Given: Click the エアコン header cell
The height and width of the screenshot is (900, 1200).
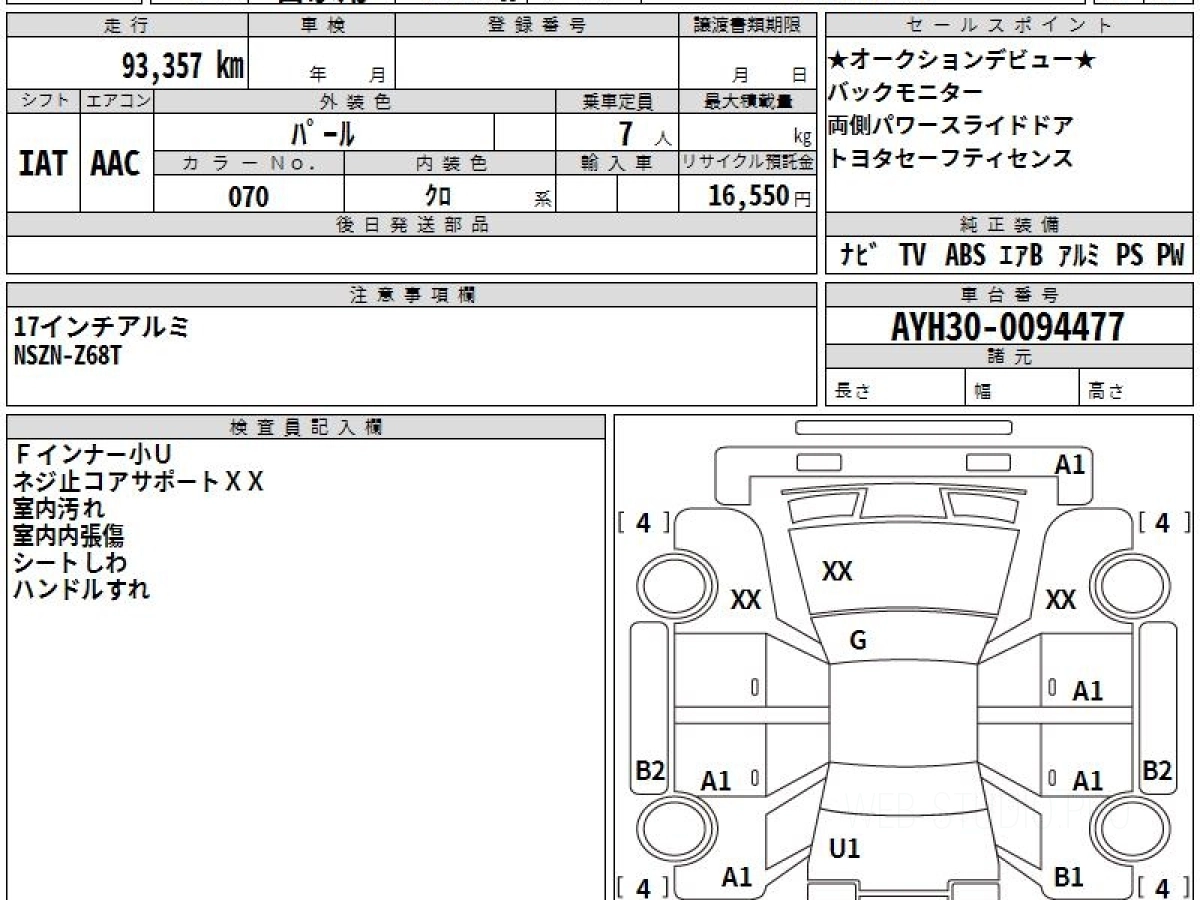Looking at the screenshot, I should (117, 101).
